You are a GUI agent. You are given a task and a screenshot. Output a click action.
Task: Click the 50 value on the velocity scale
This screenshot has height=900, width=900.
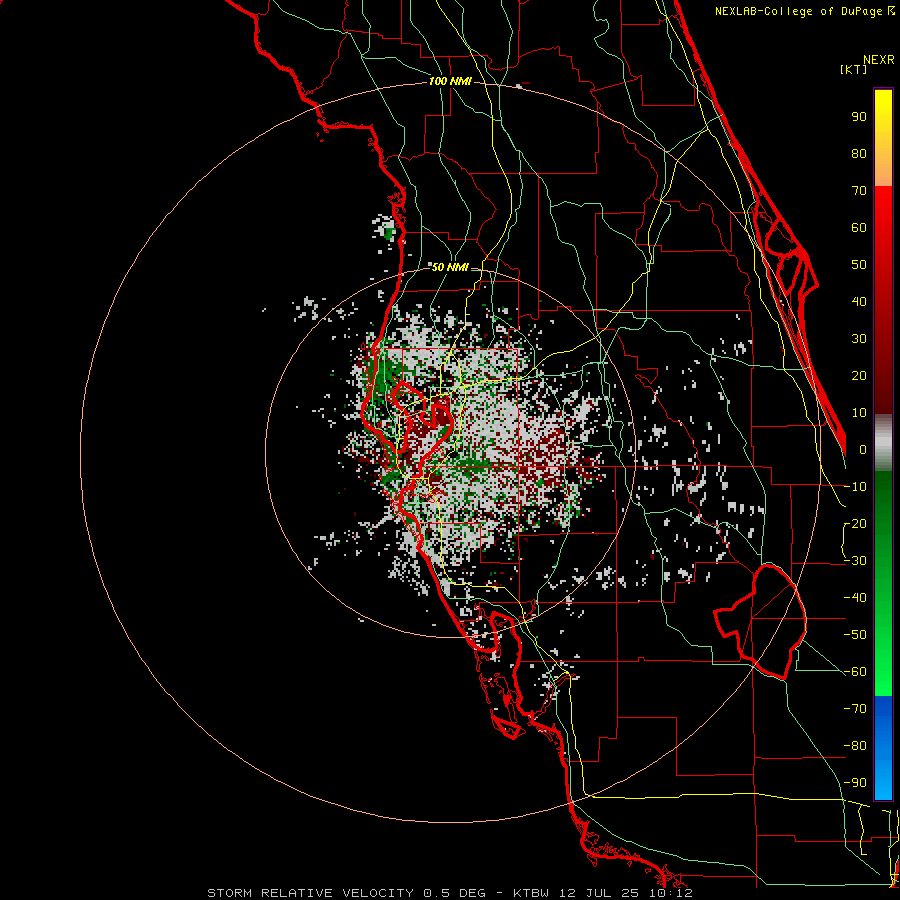click(x=859, y=265)
